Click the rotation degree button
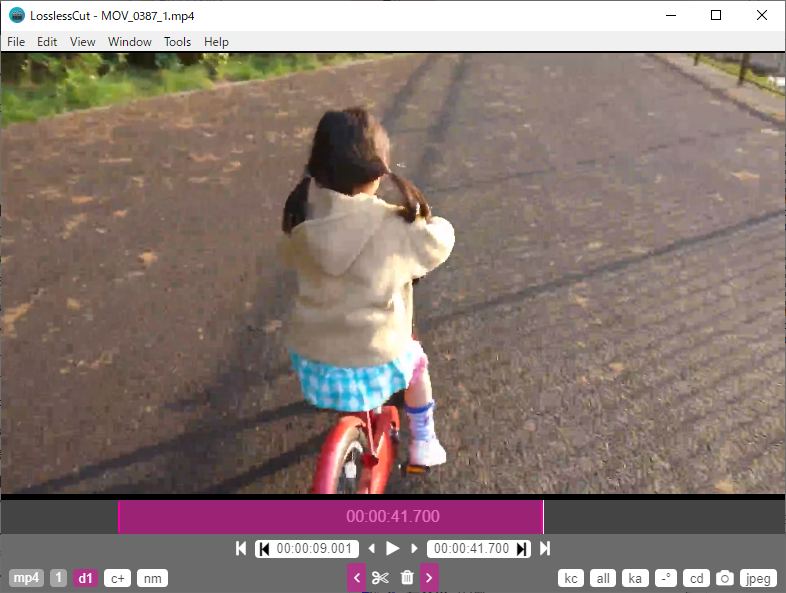The width and height of the screenshot is (786, 593). coord(666,578)
